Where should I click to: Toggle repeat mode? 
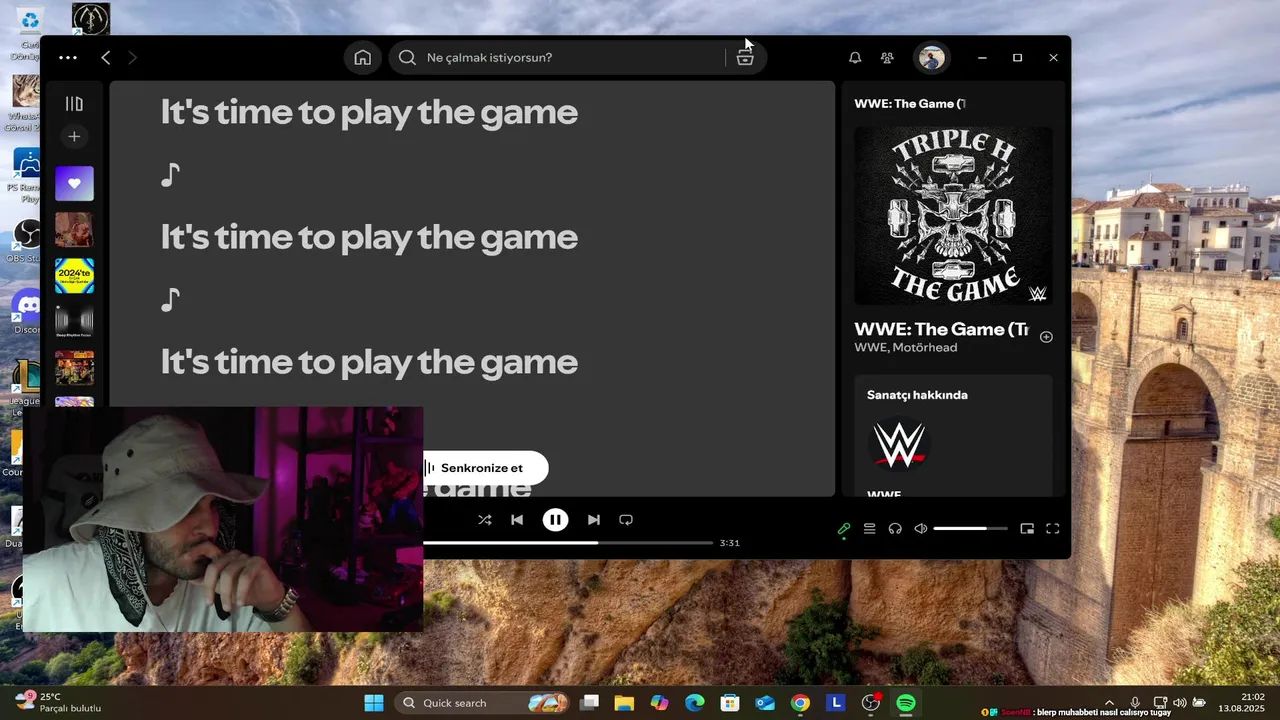tap(626, 520)
